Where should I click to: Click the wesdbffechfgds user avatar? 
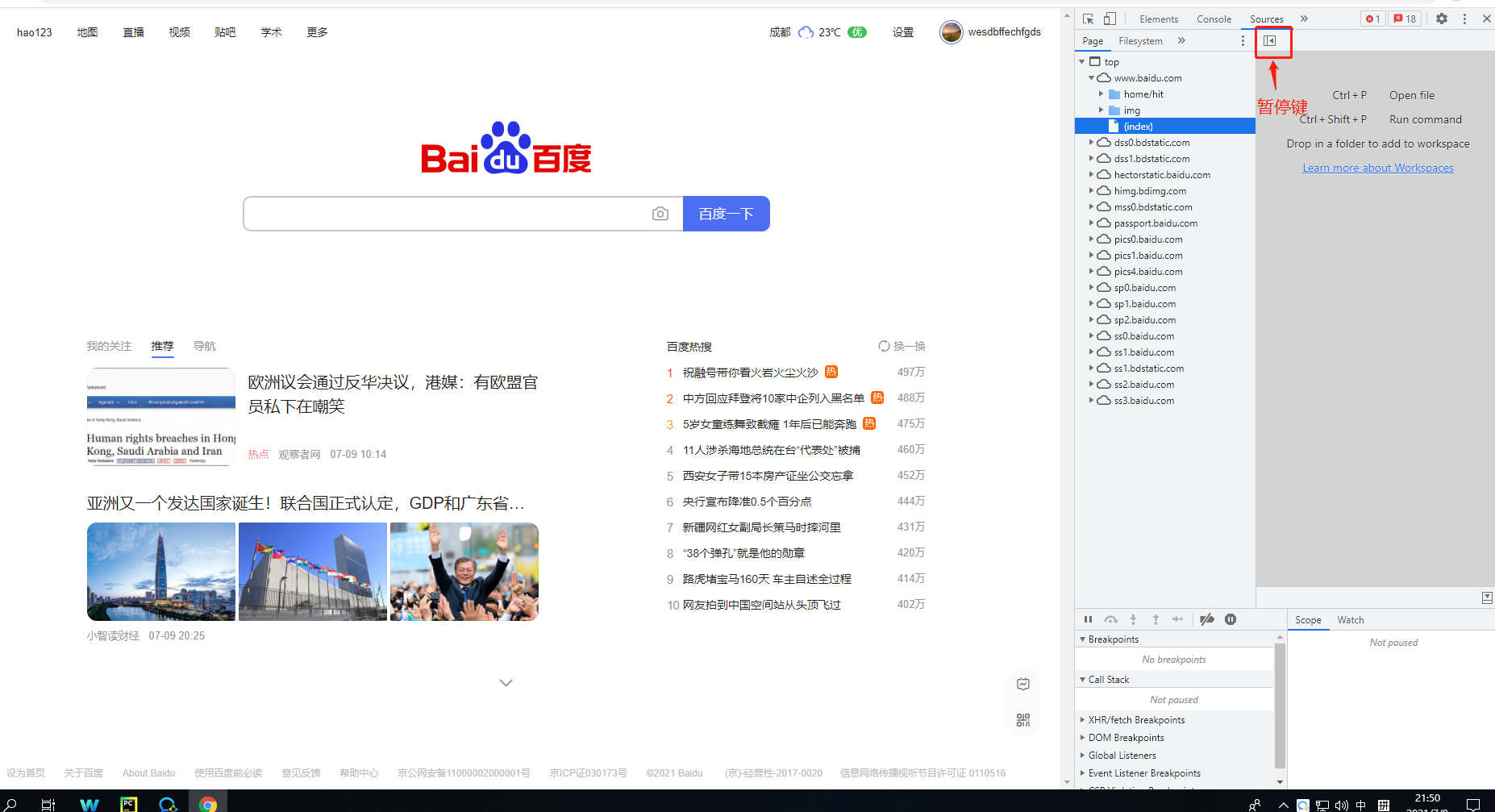pos(952,32)
